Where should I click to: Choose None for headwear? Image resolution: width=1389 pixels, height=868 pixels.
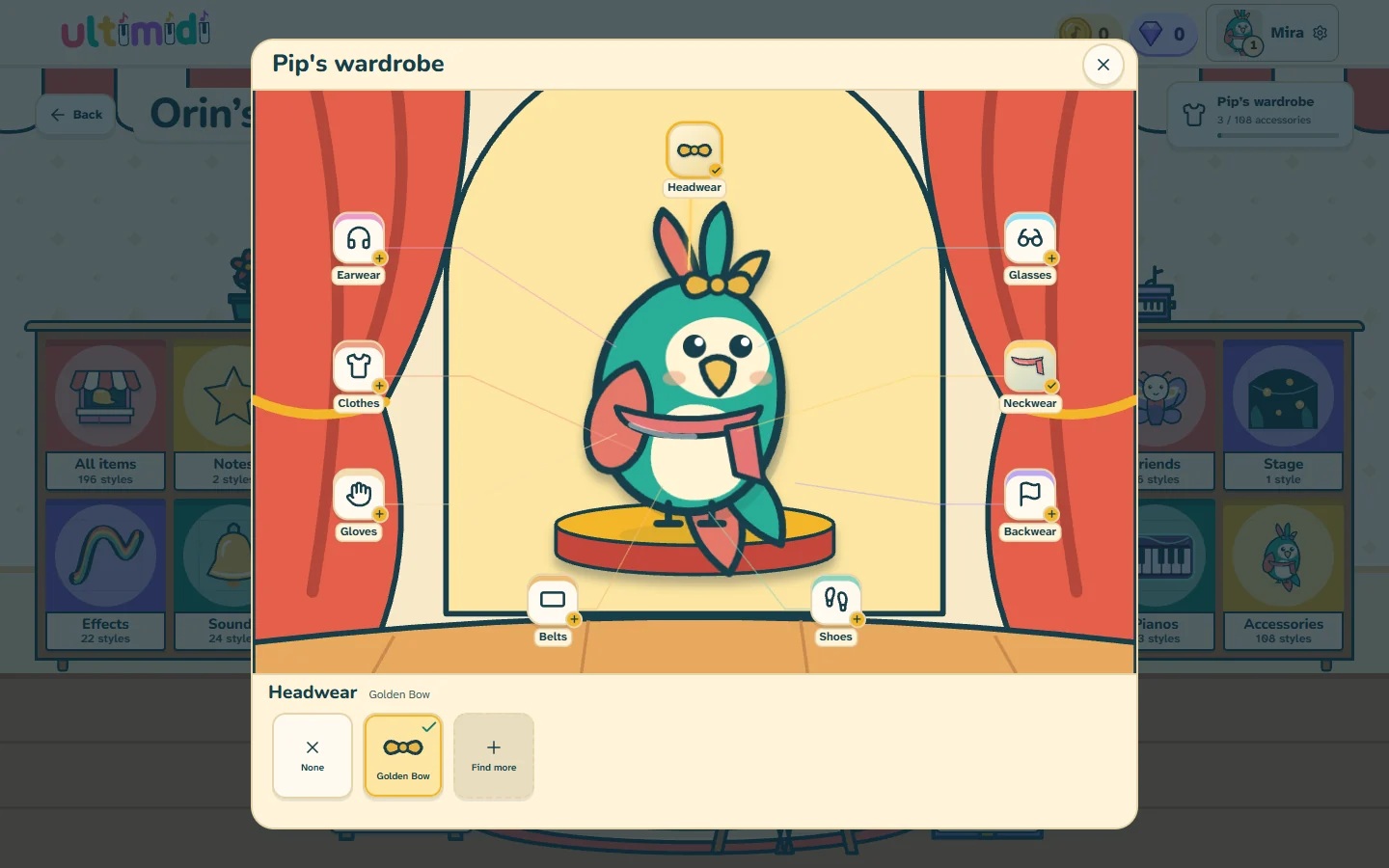[313, 756]
